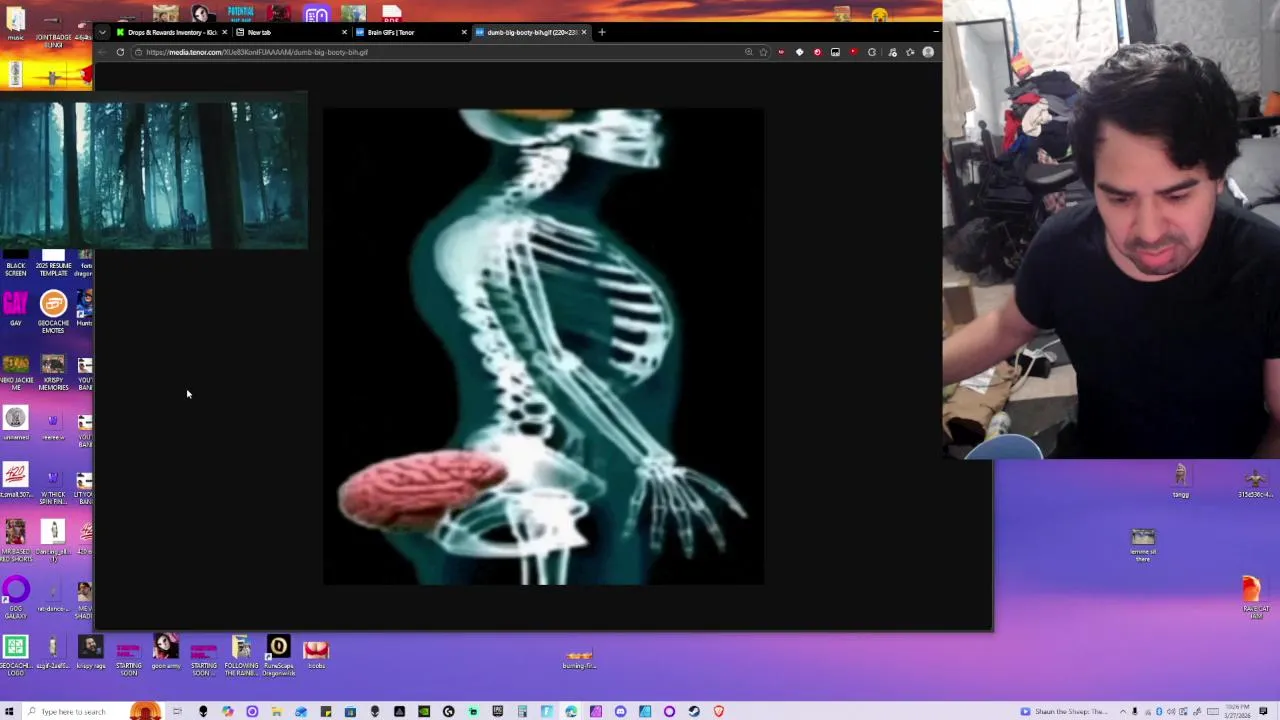Image resolution: width=1280 pixels, height=720 pixels.
Task: Open a new browser tab with plus button
Action: [601, 32]
